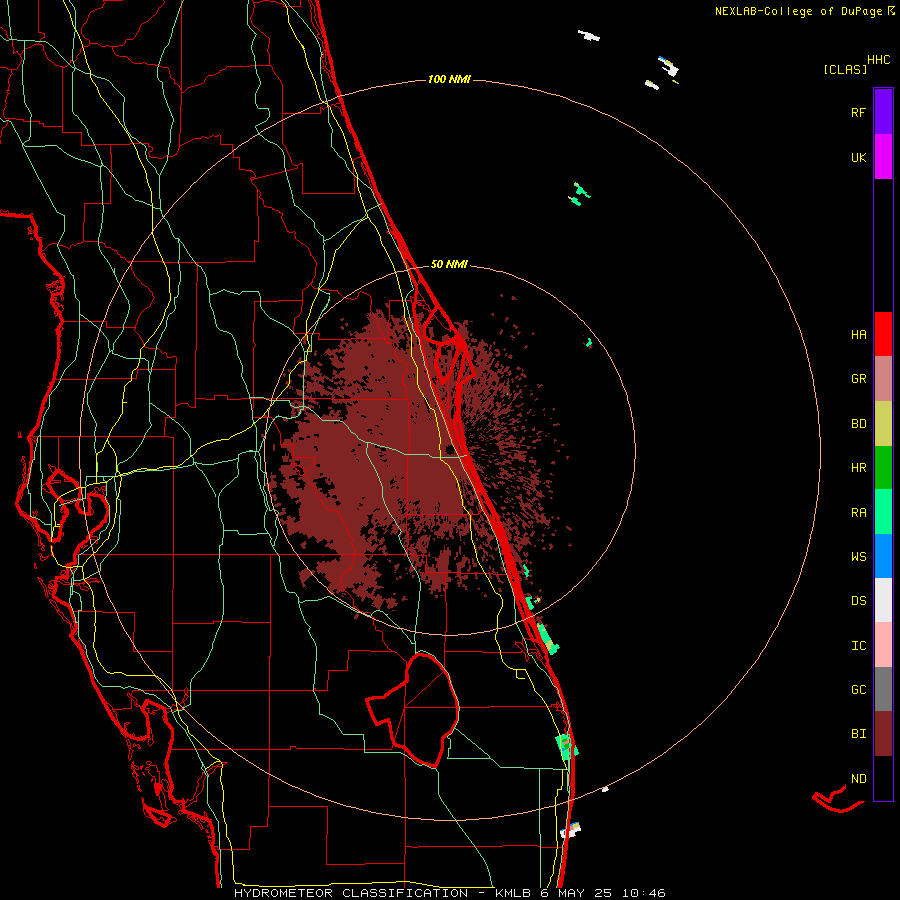Select the BD yellow legend swatch
The width and height of the screenshot is (900, 900).
(883, 424)
